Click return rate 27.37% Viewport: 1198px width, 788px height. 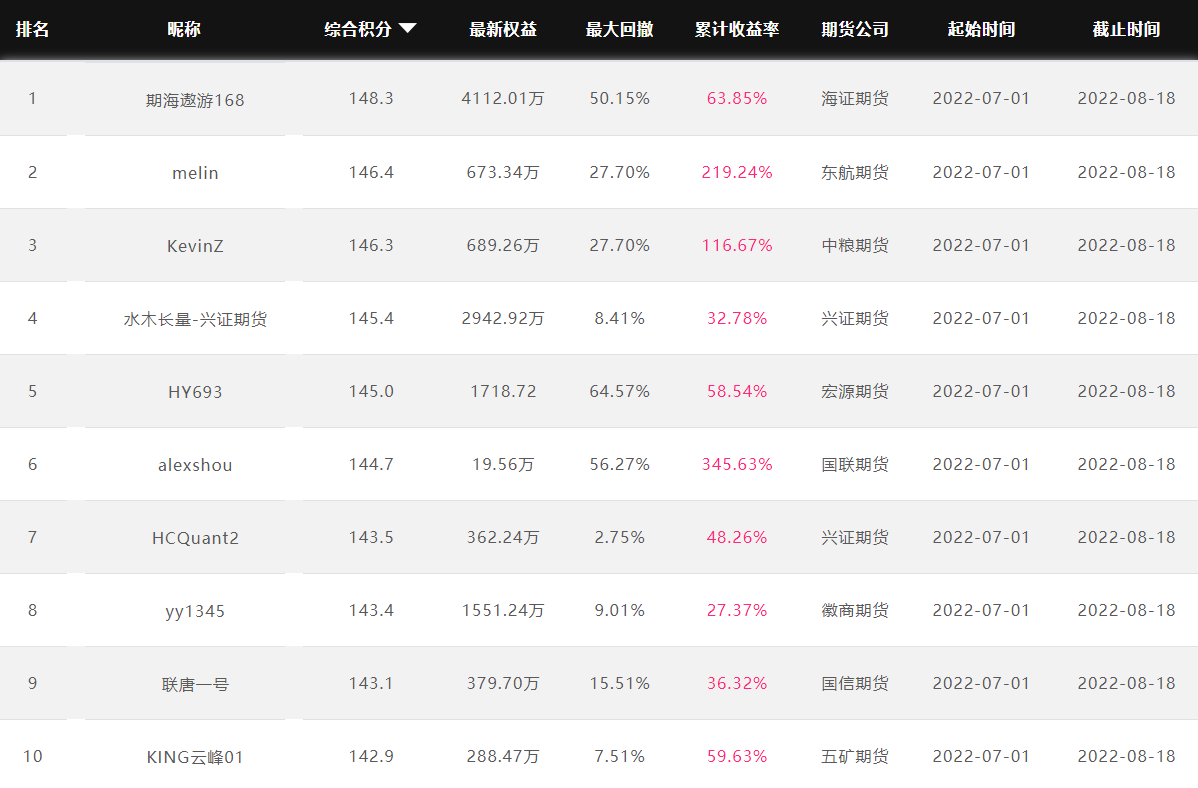(737, 610)
